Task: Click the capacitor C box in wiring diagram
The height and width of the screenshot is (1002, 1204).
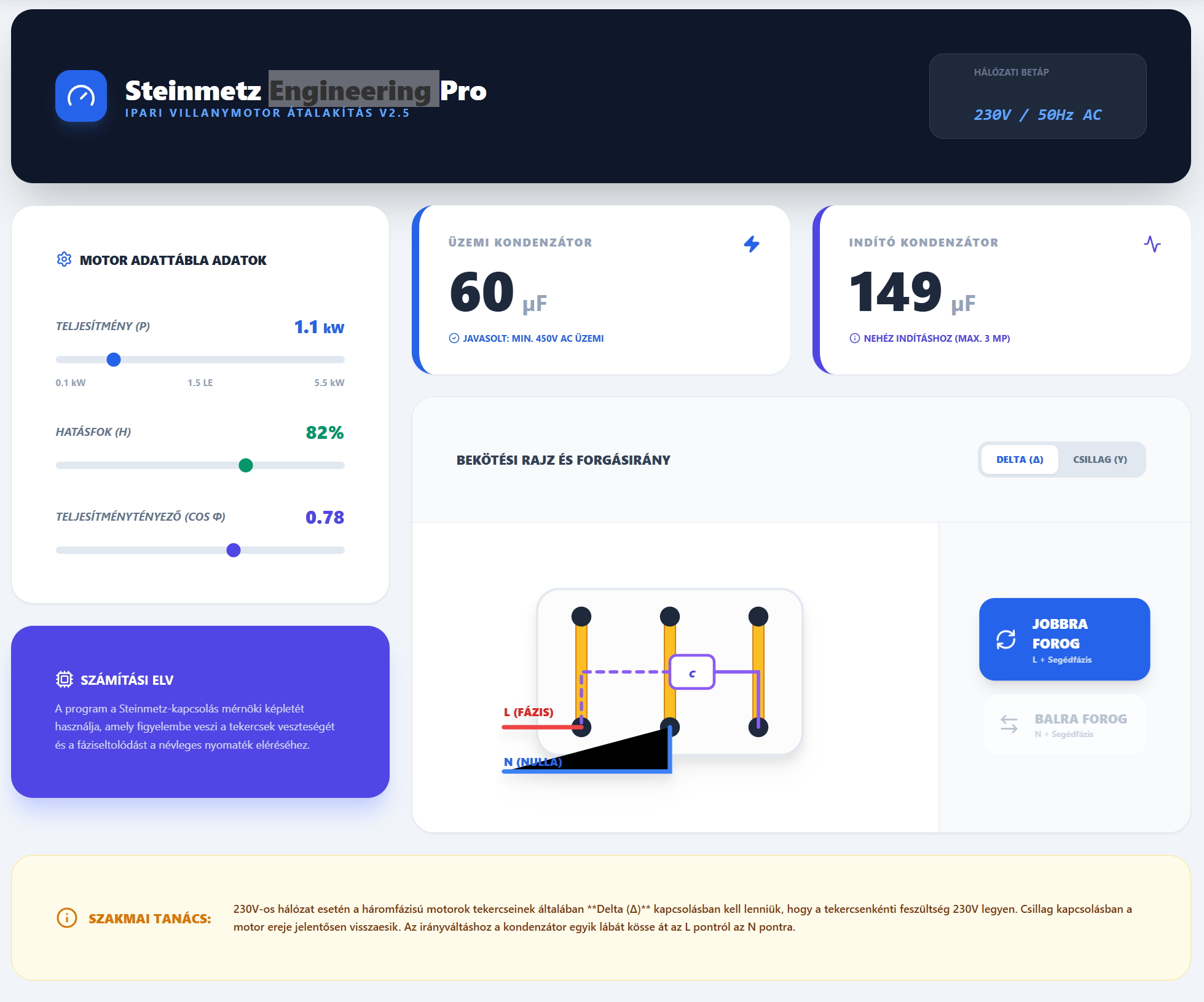Action: pos(692,673)
